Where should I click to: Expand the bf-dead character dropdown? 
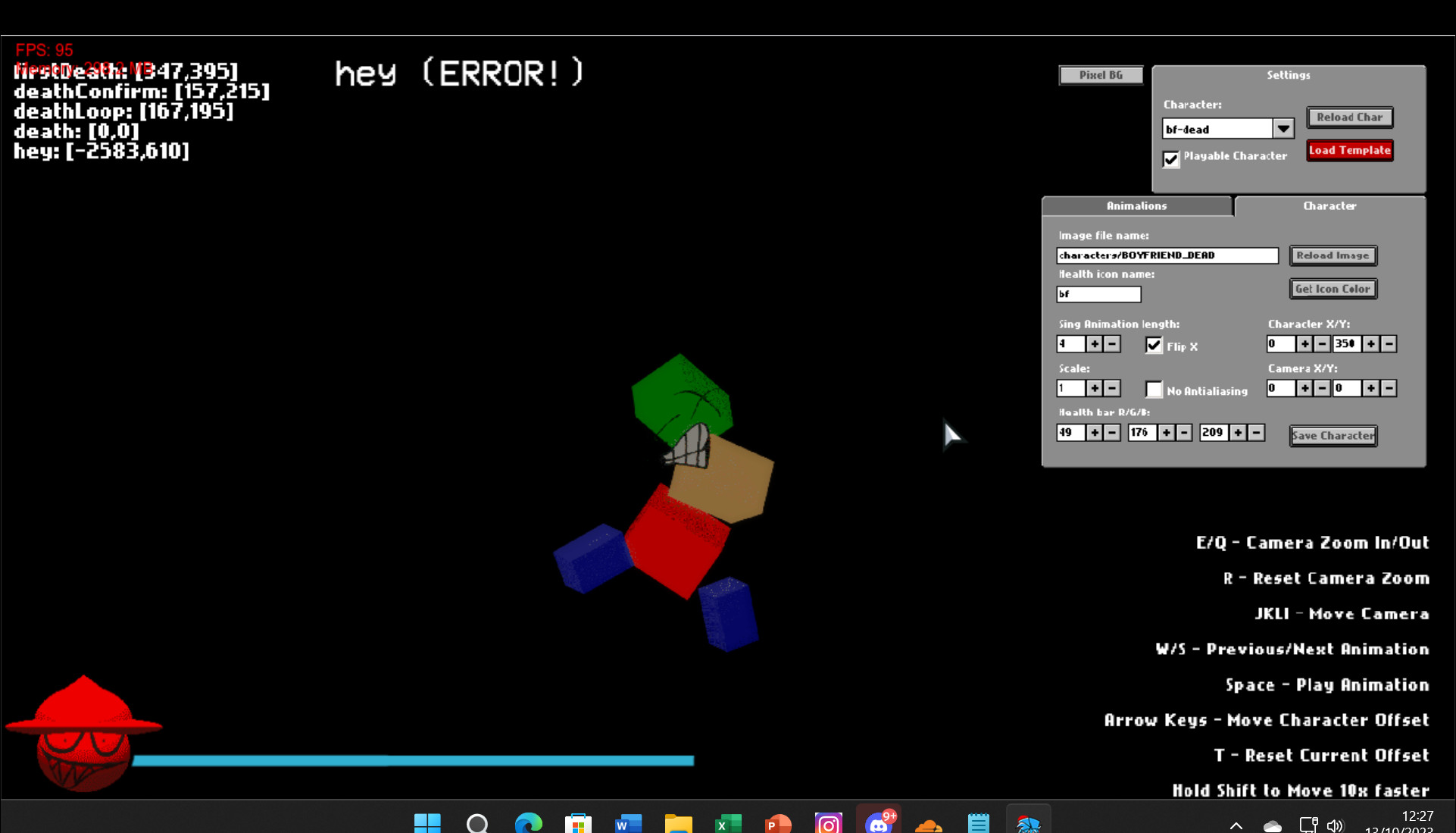click(1283, 129)
